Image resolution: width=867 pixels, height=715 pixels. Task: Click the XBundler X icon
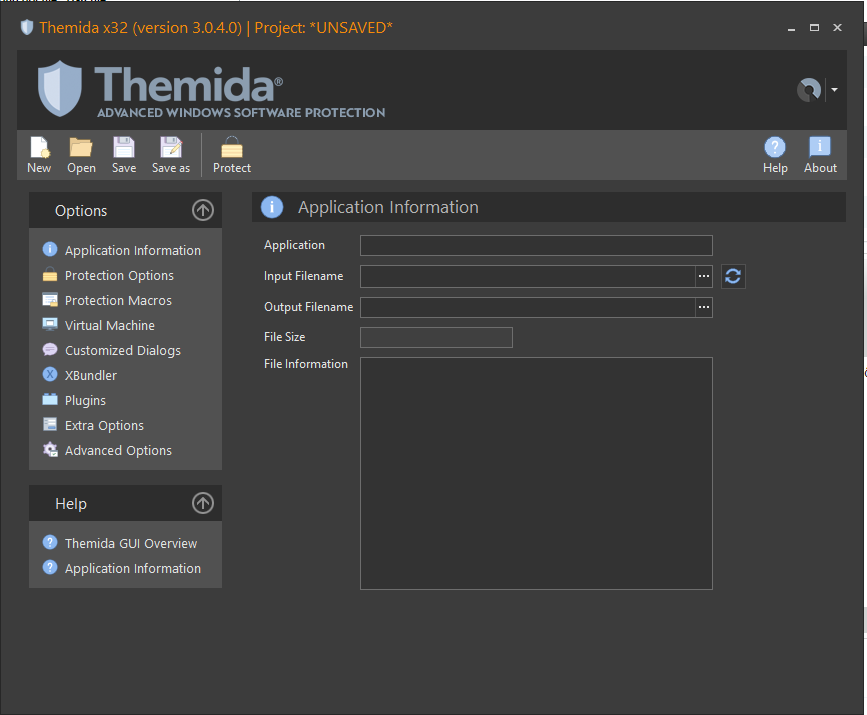click(50, 374)
